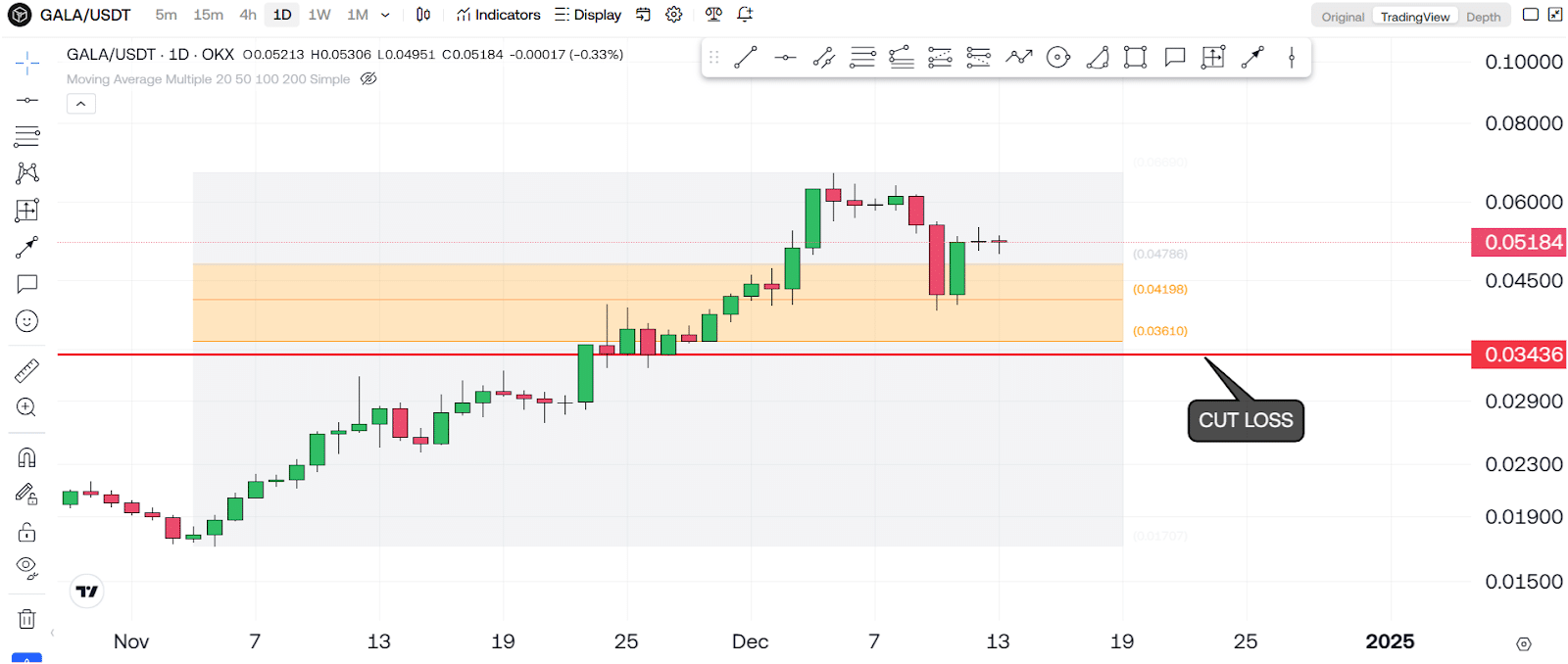Open the price range tool in left sidebar
The height and width of the screenshot is (664, 1568).
tap(27, 211)
